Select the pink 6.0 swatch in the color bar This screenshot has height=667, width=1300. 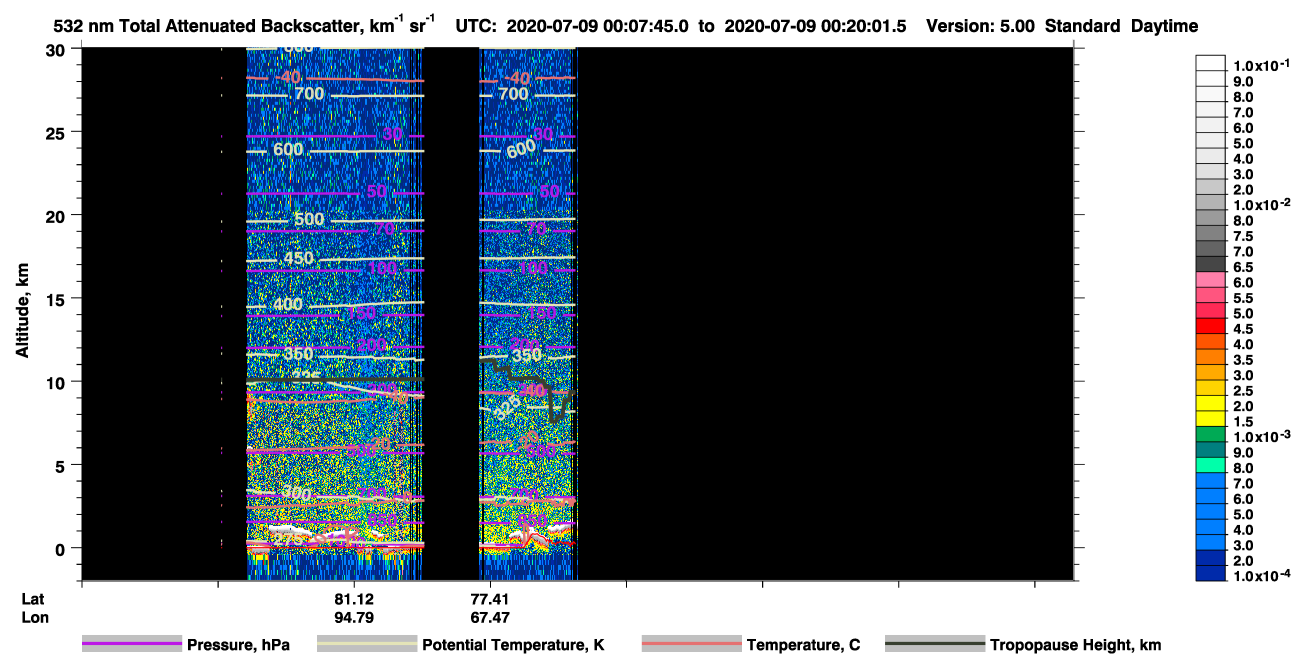pyautogui.click(x=1211, y=281)
